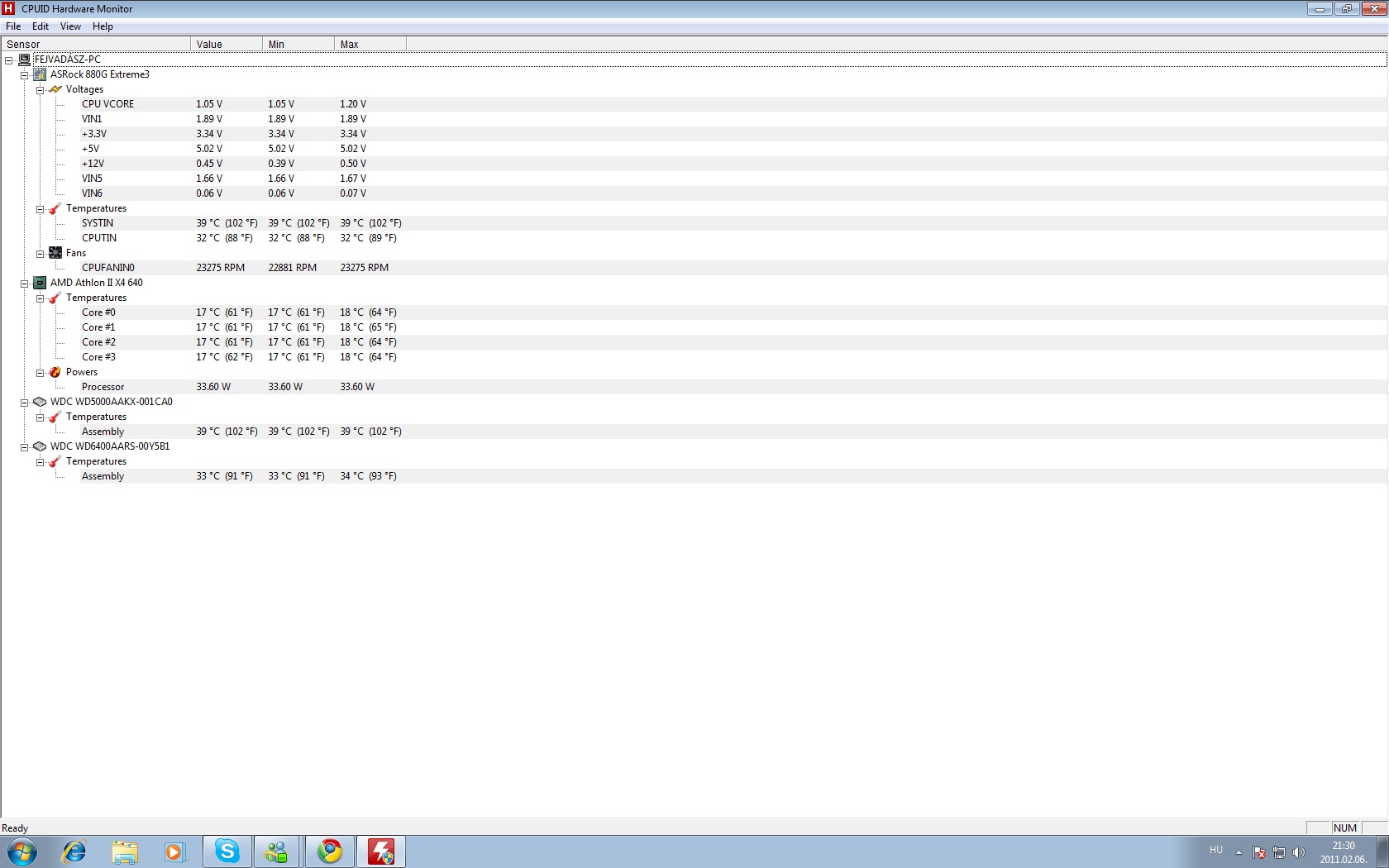The height and width of the screenshot is (868, 1389).
Task: Open Windows Explorer folder from taskbar
Action: click(x=125, y=851)
